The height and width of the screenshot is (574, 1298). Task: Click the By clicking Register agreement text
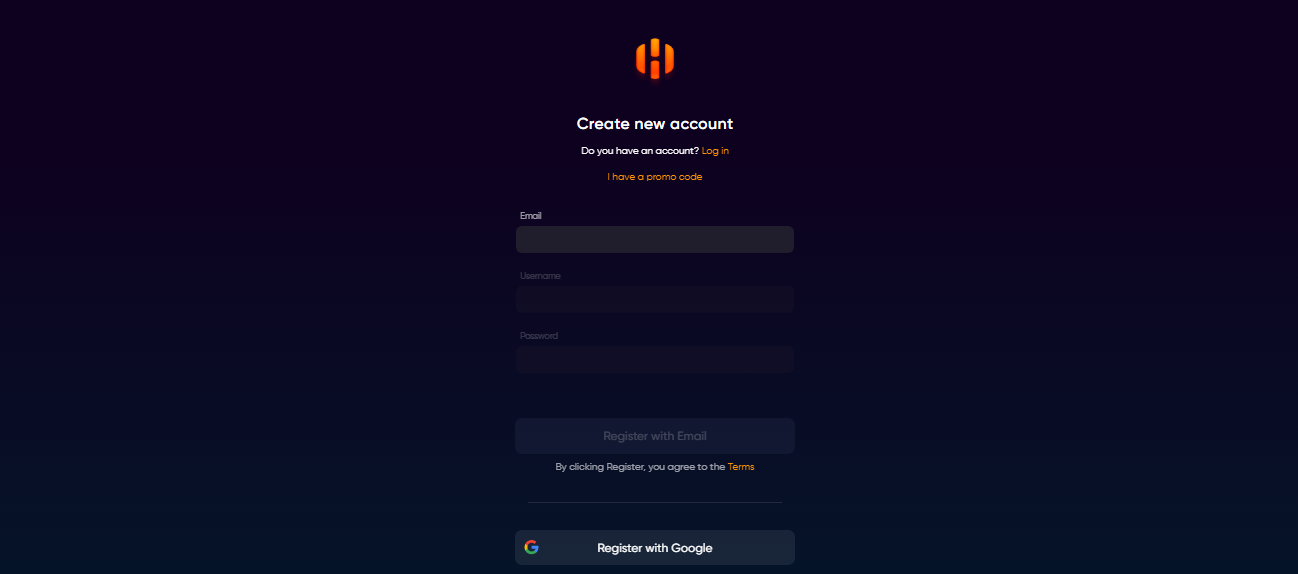(641, 467)
